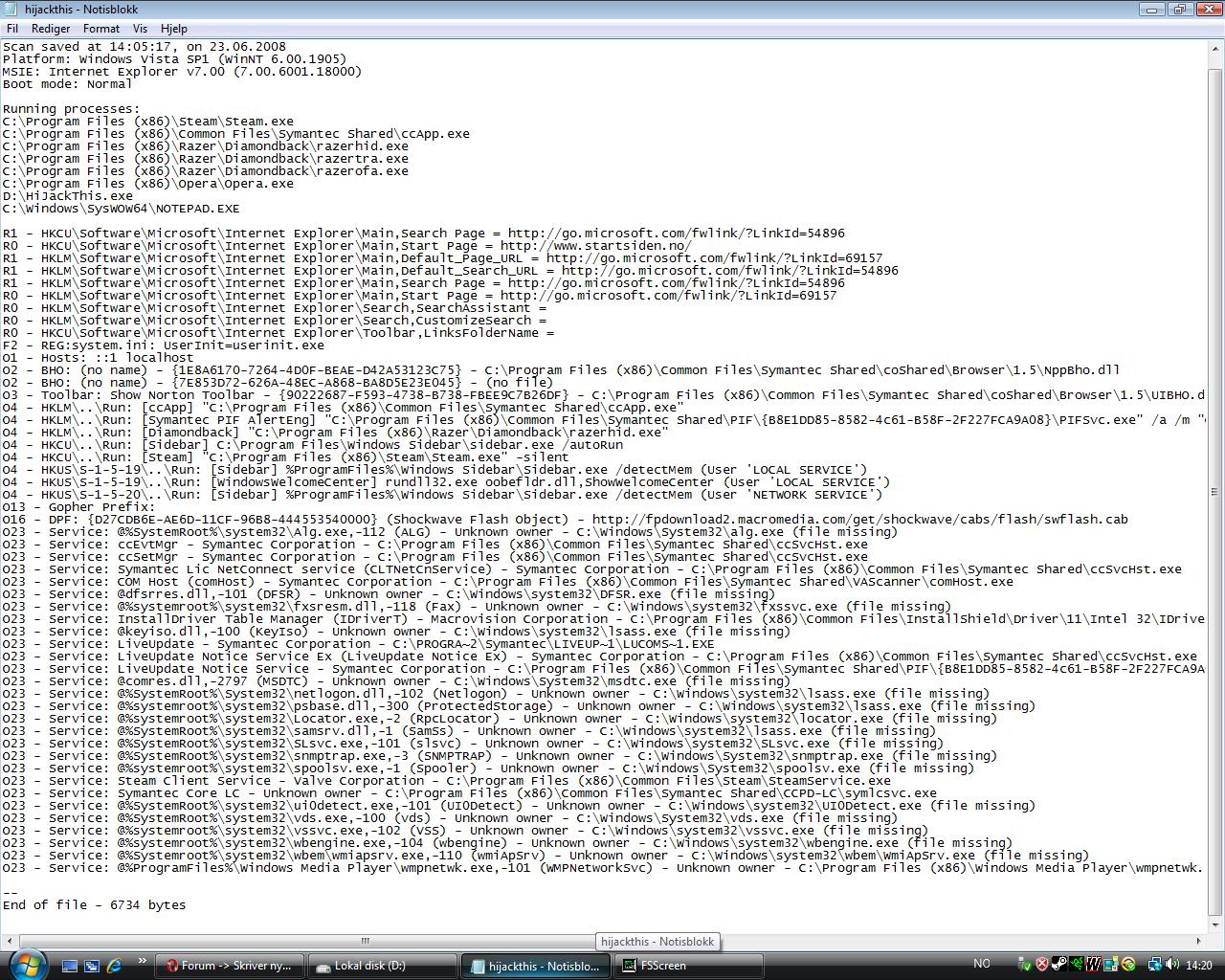
Task: Click the NO language indicator
Action: point(981,965)
